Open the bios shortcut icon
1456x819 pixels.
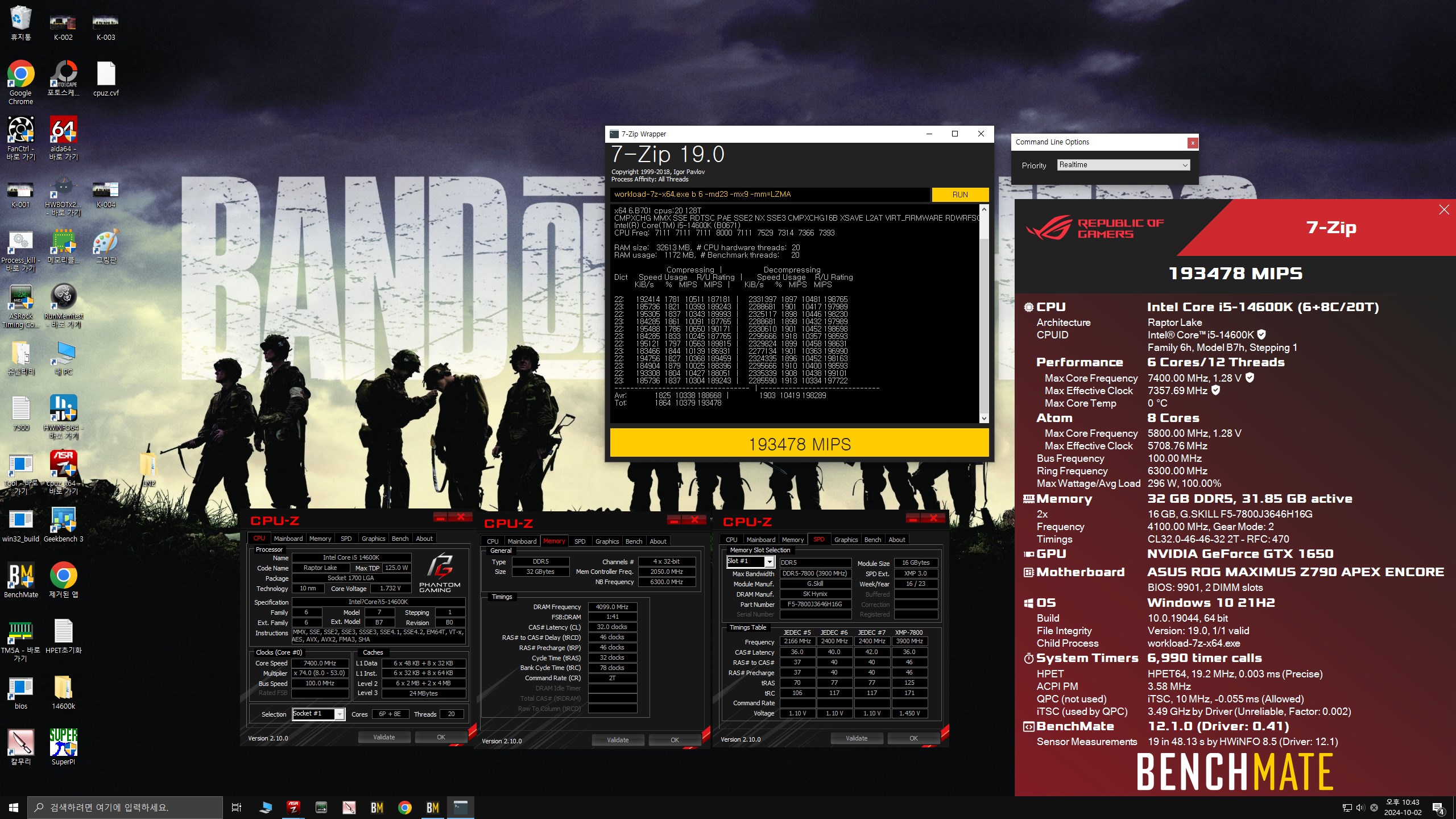point(20,692)
